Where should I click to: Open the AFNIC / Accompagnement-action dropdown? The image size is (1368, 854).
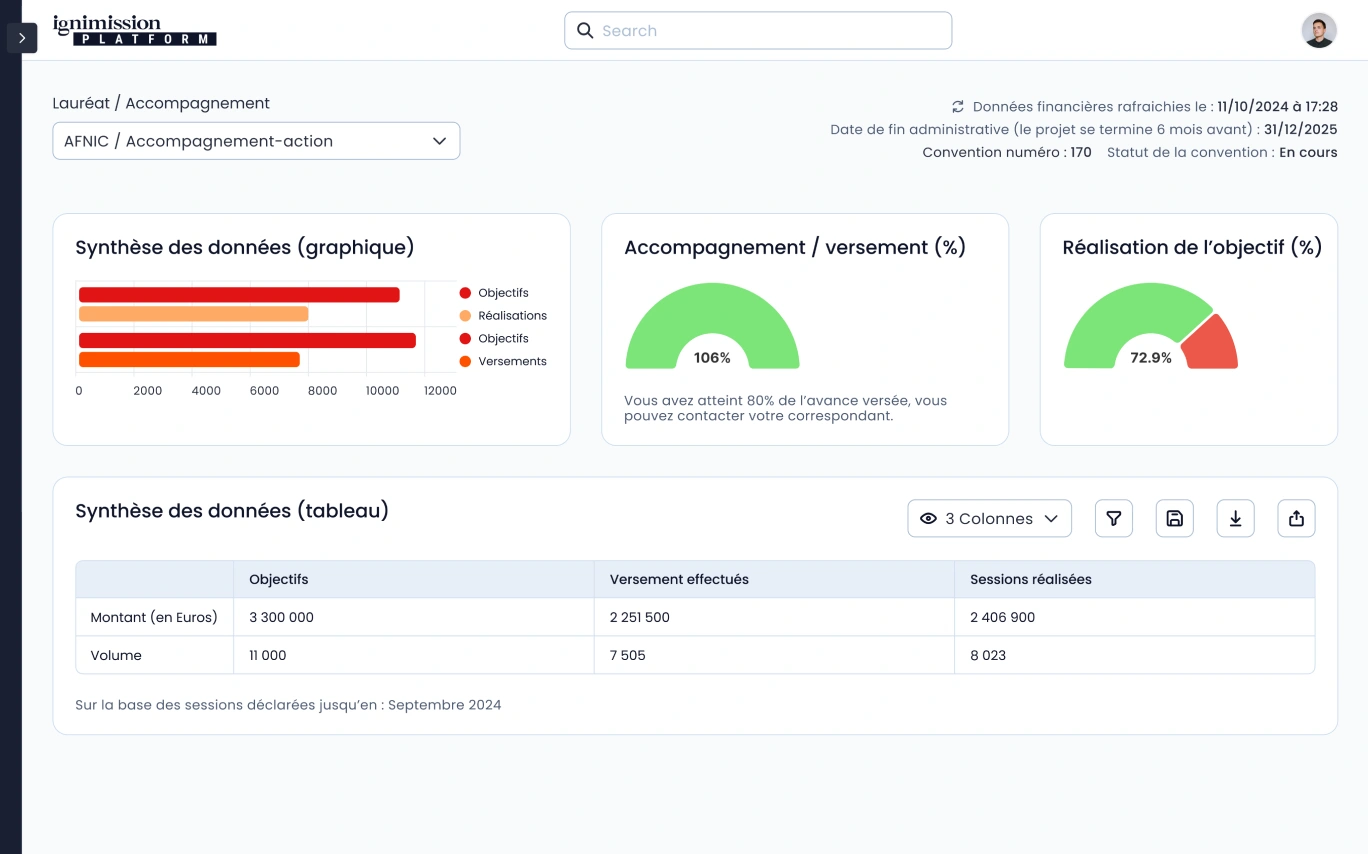tap(256, 141)
